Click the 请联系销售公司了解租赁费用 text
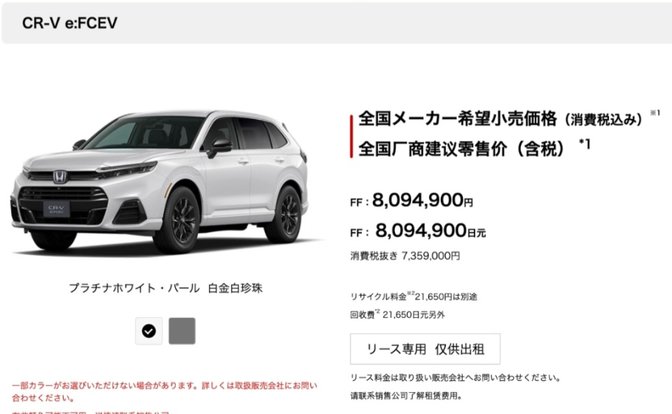 [x=406, y=396]
